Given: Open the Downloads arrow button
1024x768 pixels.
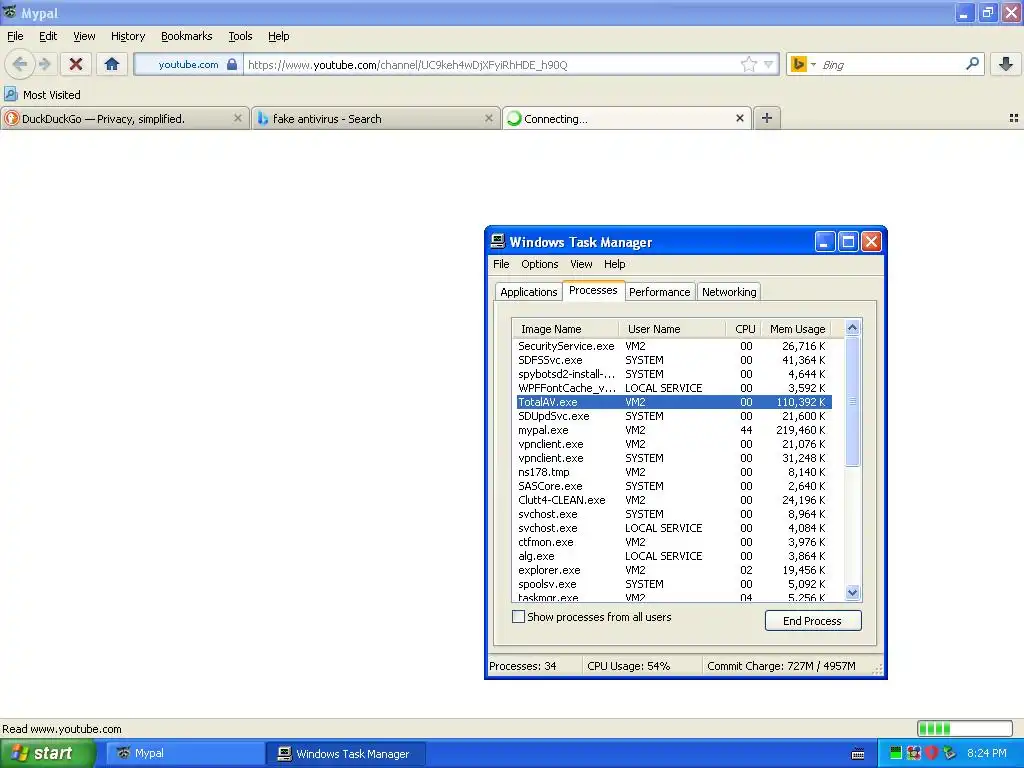Looking at the screenshot, I should [1006, 64].
